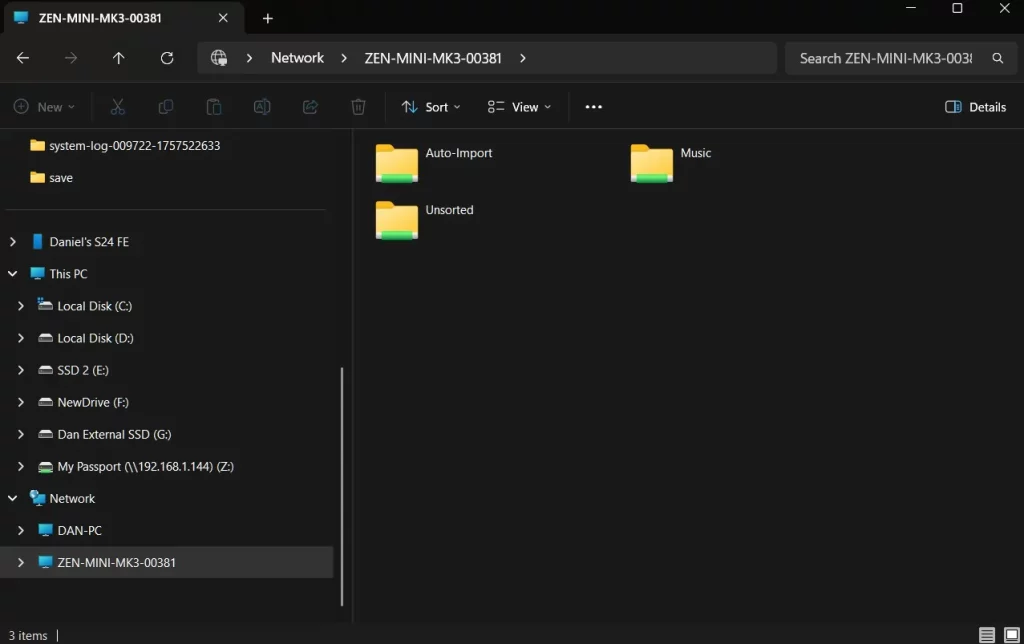The height and width of the screenshot is (644, 1024).
Task: Open the View dropdown menu
Action: (519, 106)
